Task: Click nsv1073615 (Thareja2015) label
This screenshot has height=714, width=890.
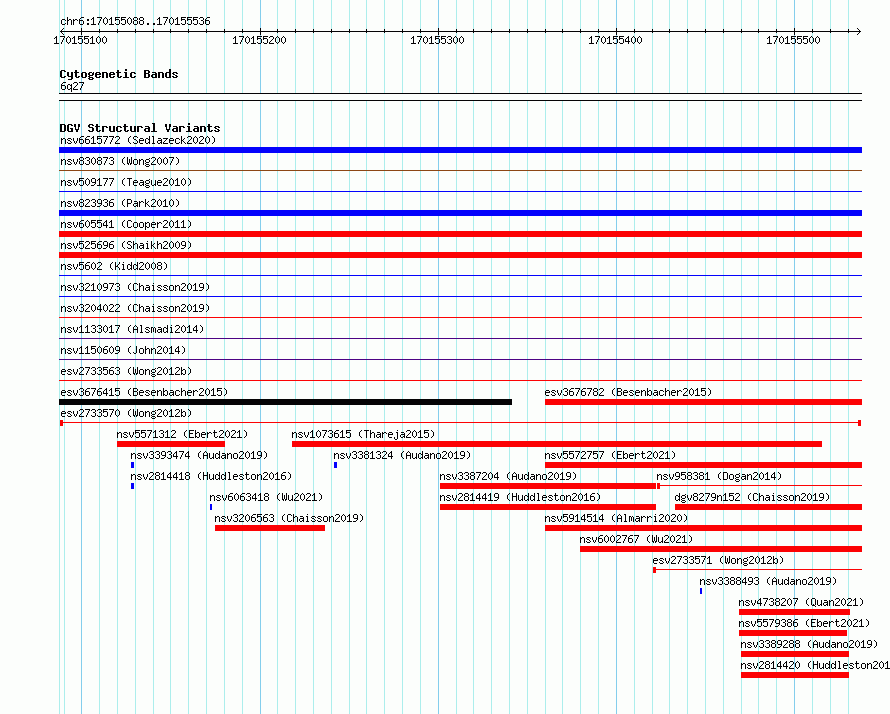Action: tap(363, 434)
